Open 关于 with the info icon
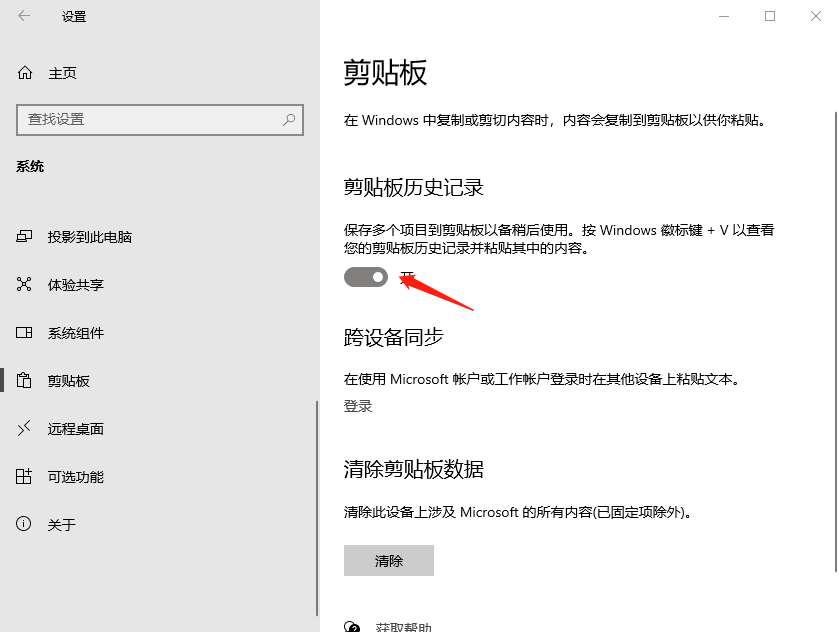The height and width of the screenshot is (632, 839). click(x=22, y=523)
